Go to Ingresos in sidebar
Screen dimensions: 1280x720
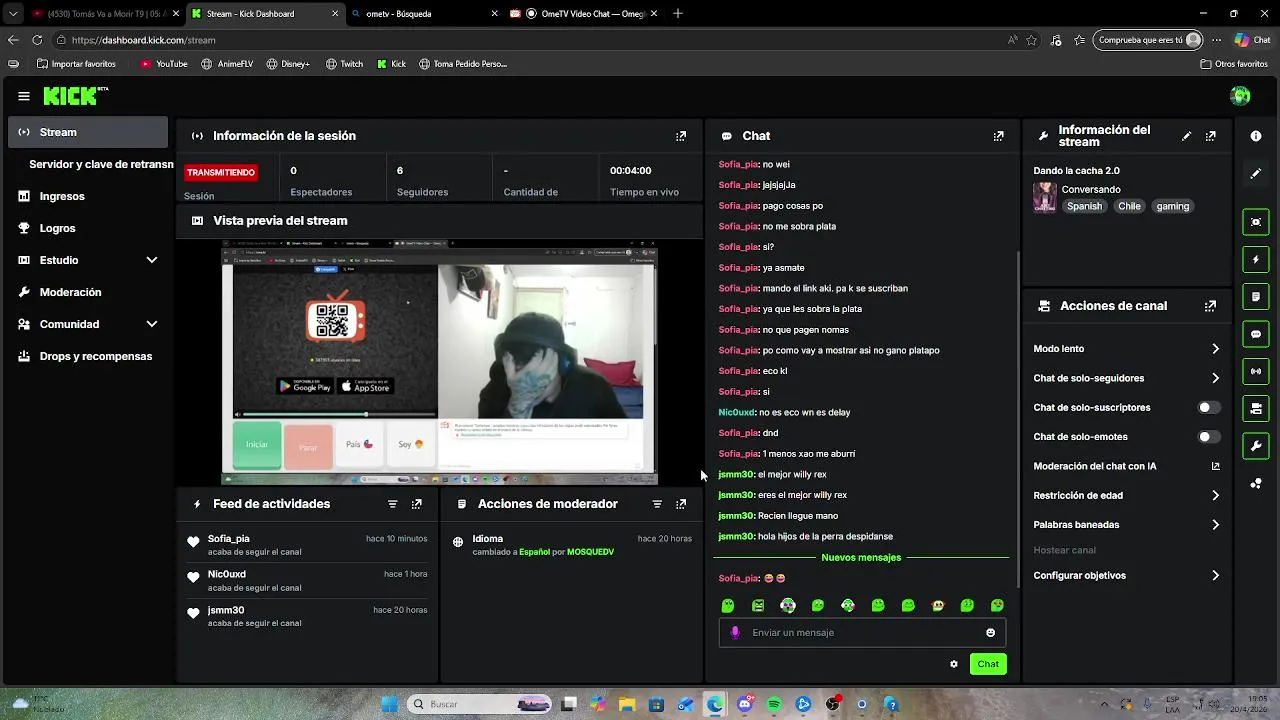pyautogui.click(x=88, y=196)
